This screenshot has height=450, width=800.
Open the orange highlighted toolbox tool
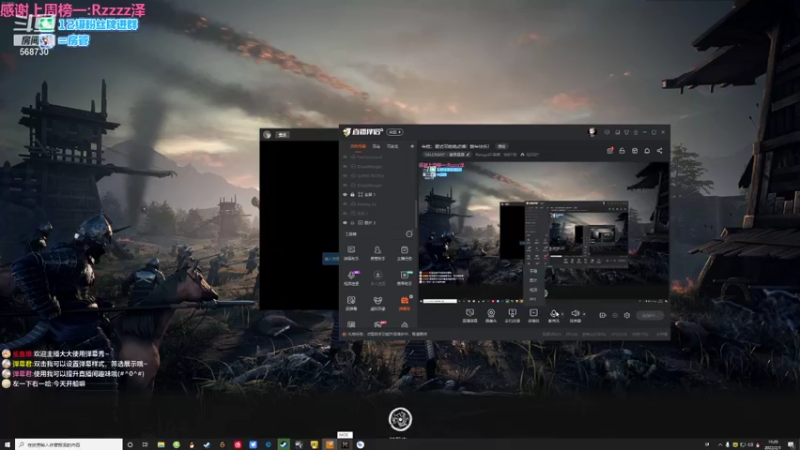pos(405,303)
